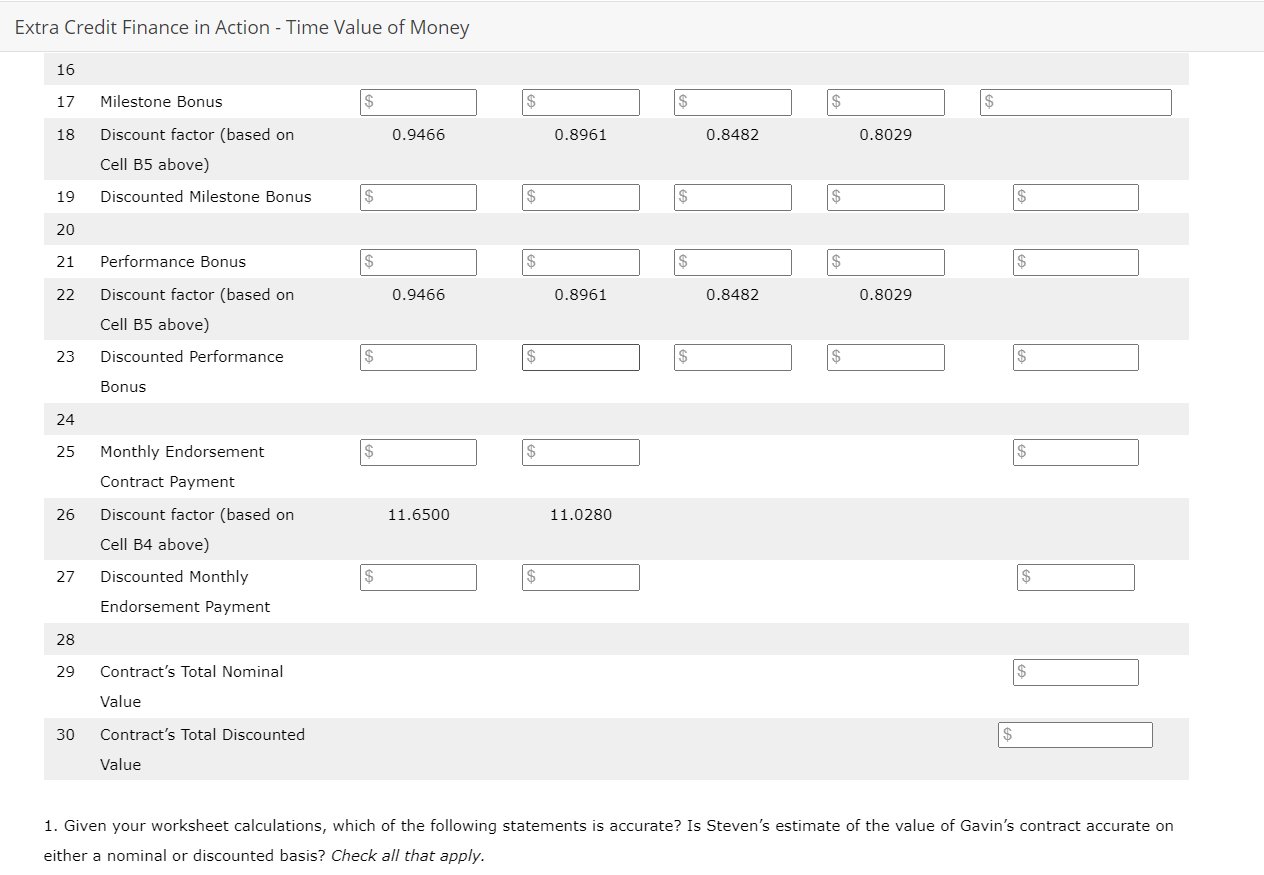1264x875 pixels.
Task: Select the second Monthly Endorsement Contract Payment field
Action: tap(580, 451)
